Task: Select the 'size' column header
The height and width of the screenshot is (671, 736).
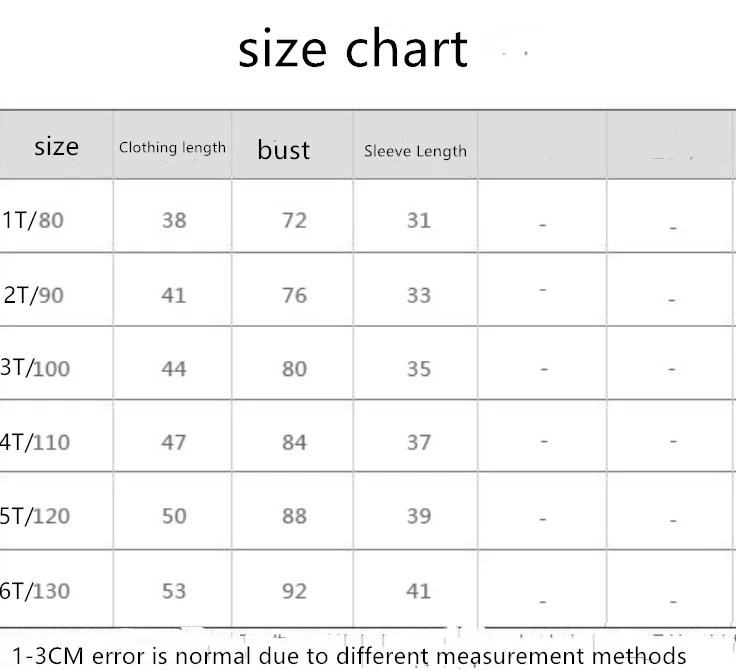Action: 56,147
